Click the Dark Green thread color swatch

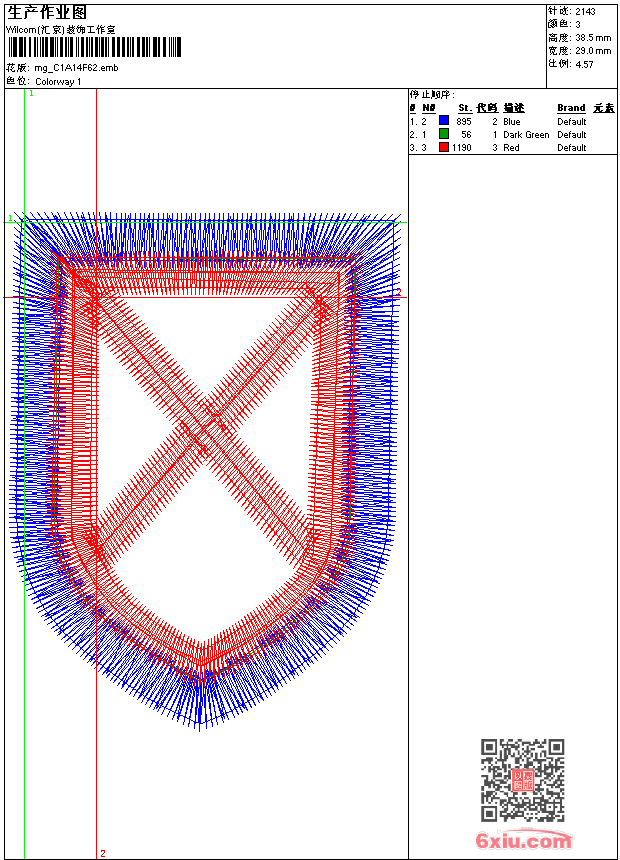point(444,134)
